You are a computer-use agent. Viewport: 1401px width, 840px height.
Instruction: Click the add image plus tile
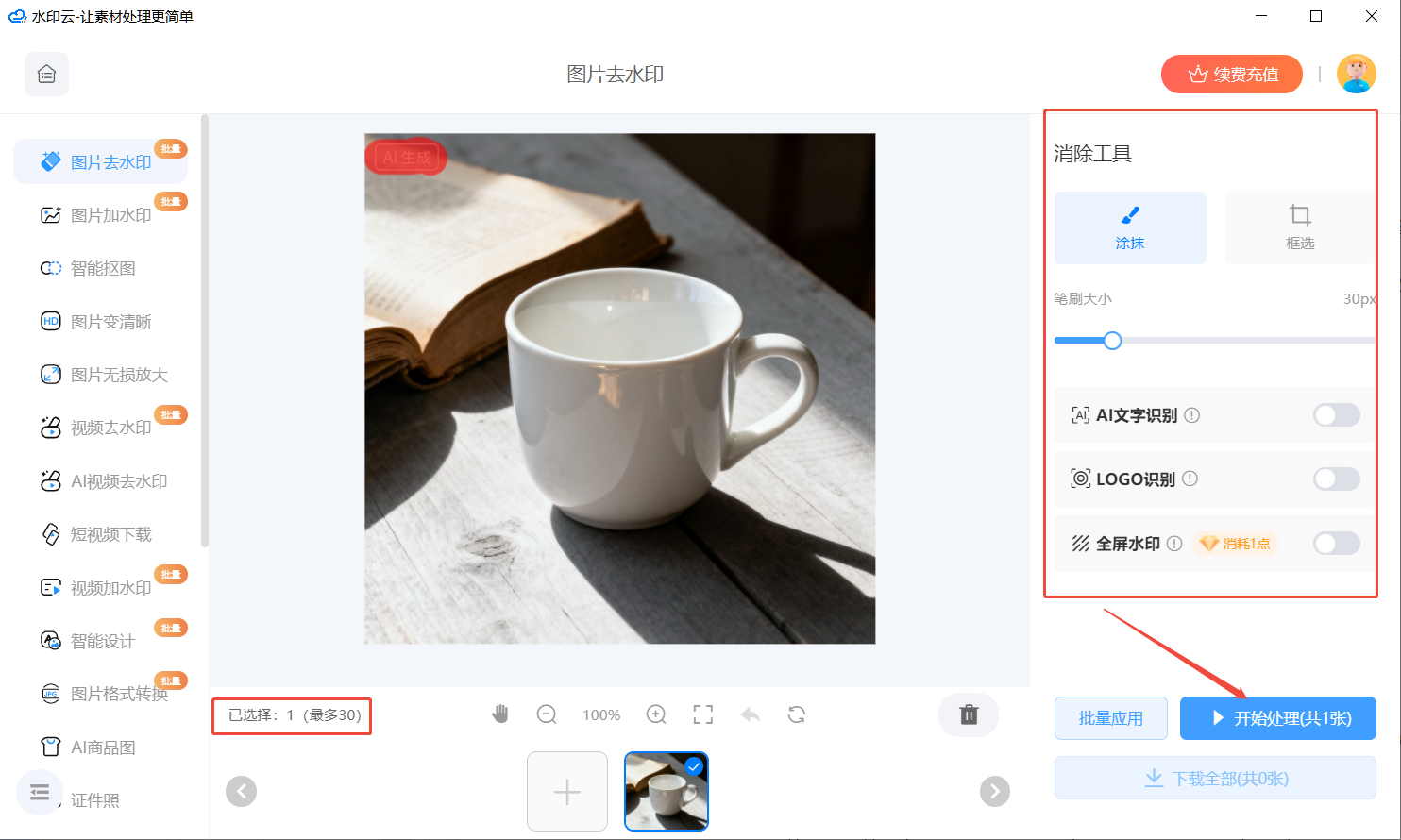pos(567,791)
